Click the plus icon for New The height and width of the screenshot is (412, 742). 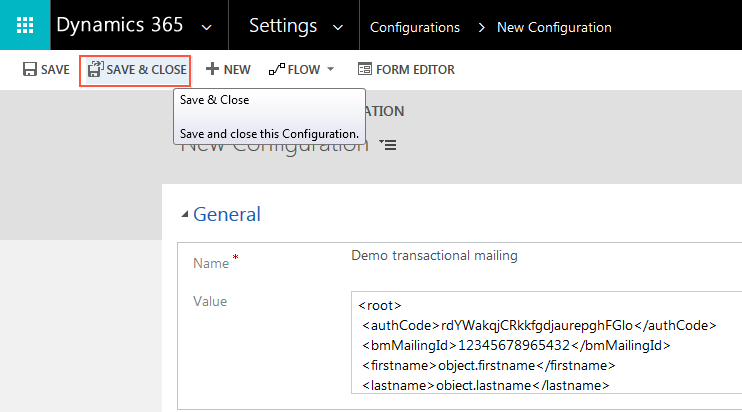[212, 70]
